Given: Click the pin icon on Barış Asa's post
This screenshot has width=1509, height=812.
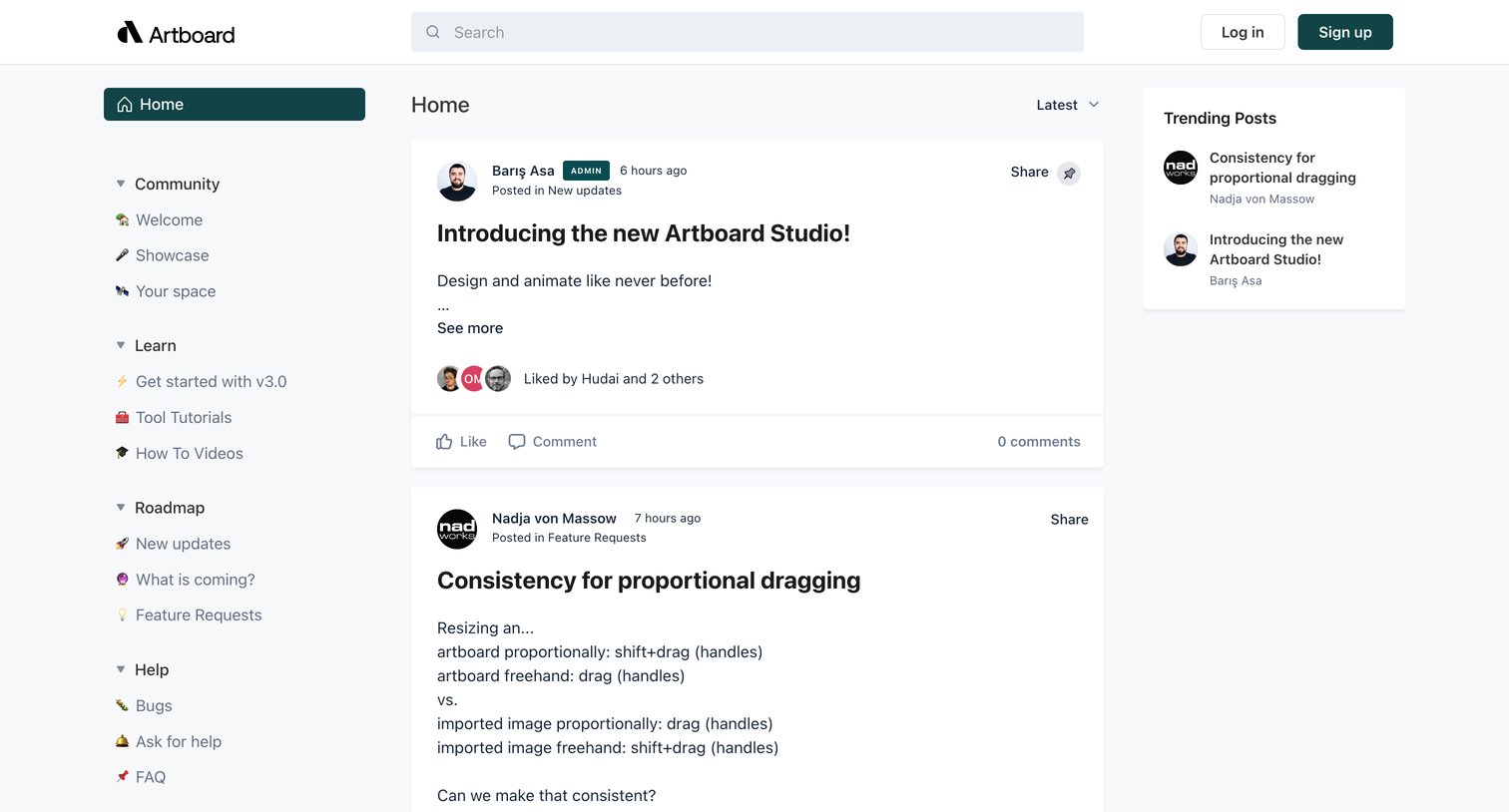Looking at the screenshot, I should 1069,173.
